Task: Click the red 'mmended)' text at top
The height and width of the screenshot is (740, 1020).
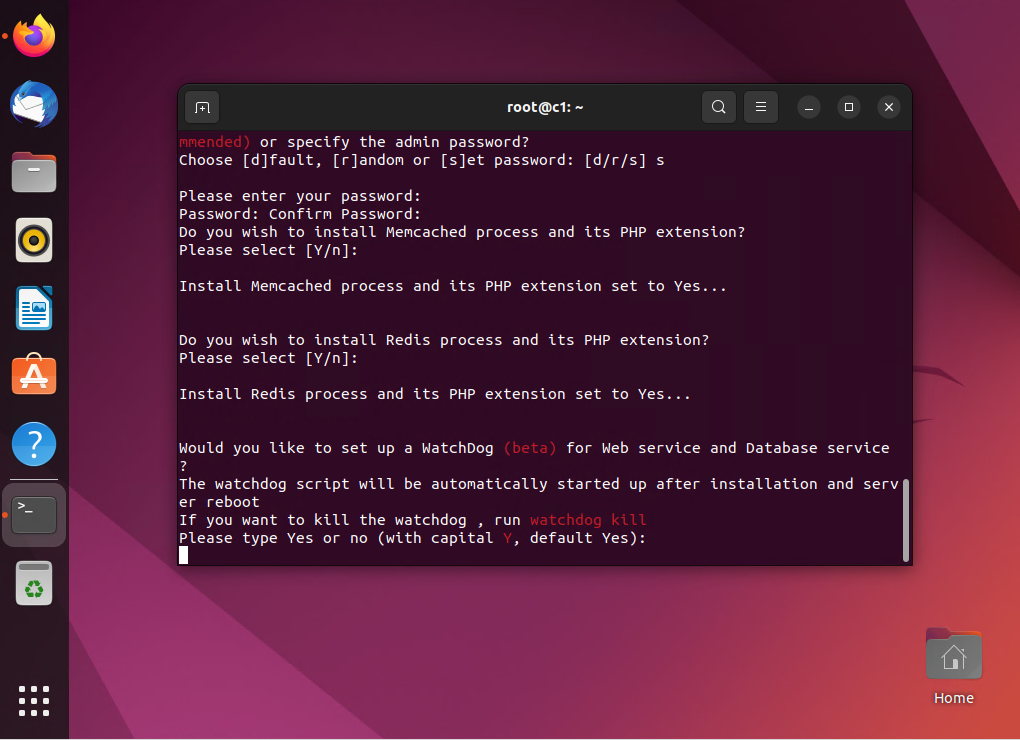Action: 215,142
